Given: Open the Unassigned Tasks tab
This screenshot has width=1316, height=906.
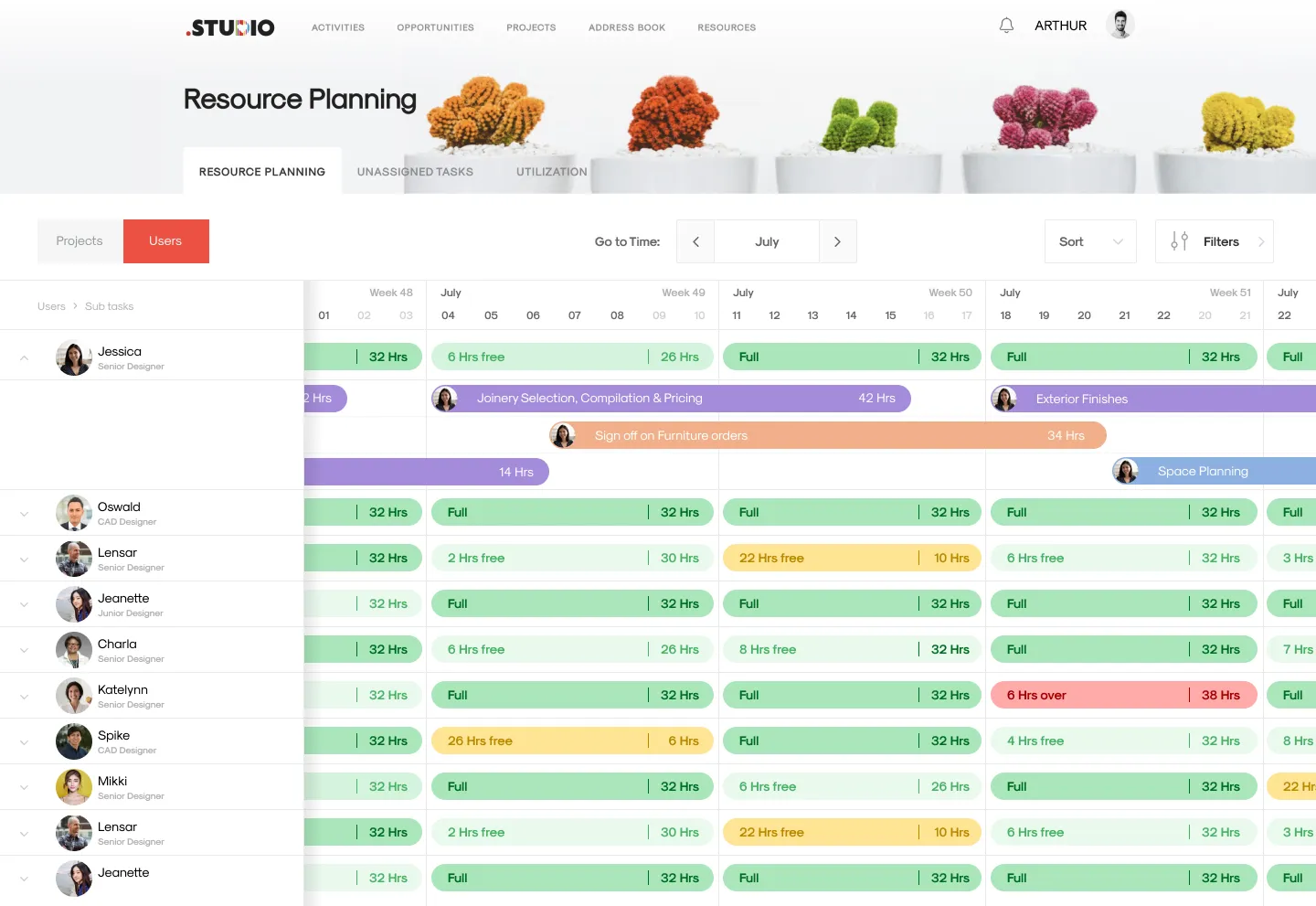Looking at the screenshot, I should pos(415,172).
